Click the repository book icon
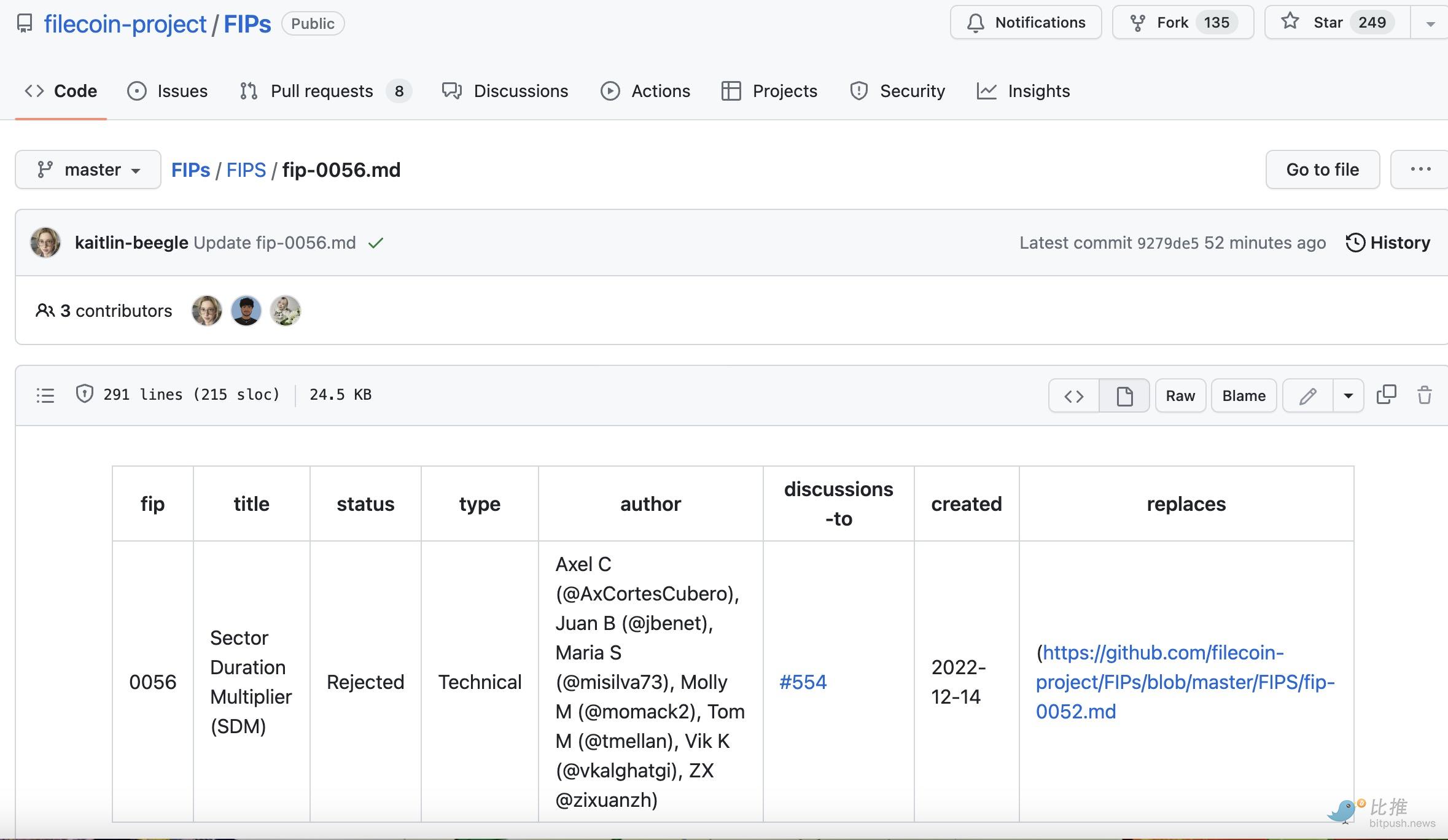 pyautogui.click(x=25, y=24)
